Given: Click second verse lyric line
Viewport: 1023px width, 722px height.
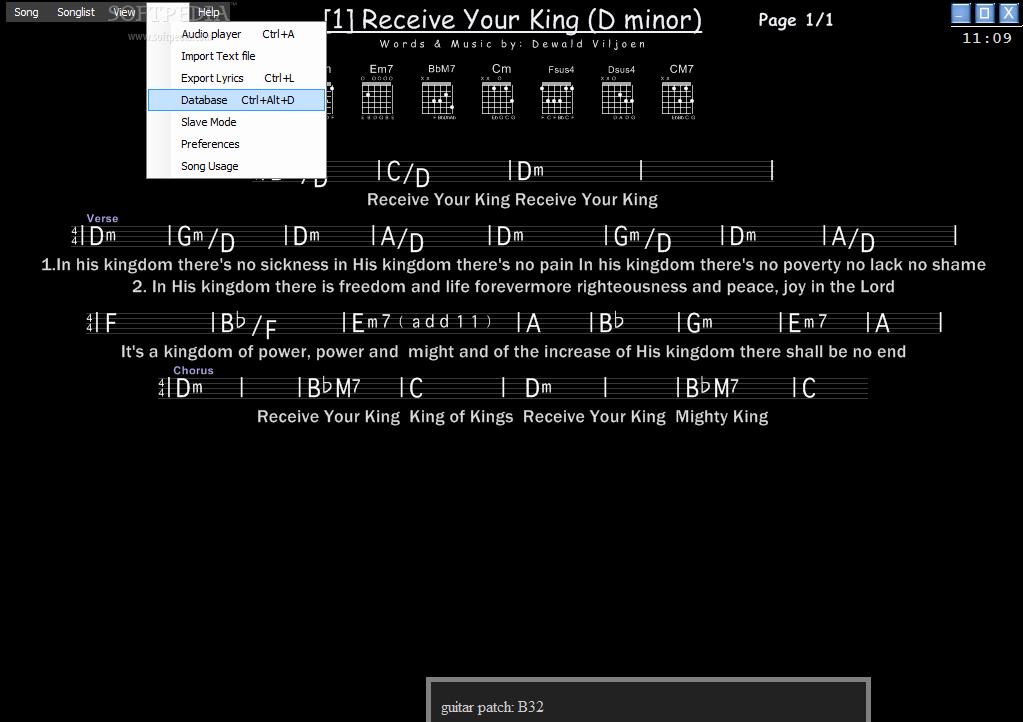Looking at the screenshot, I should tap(513, 286).
